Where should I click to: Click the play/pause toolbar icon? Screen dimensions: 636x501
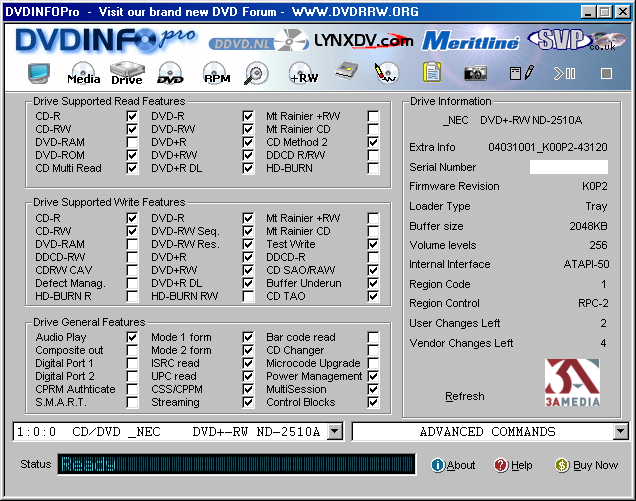[x=565, y=73]
